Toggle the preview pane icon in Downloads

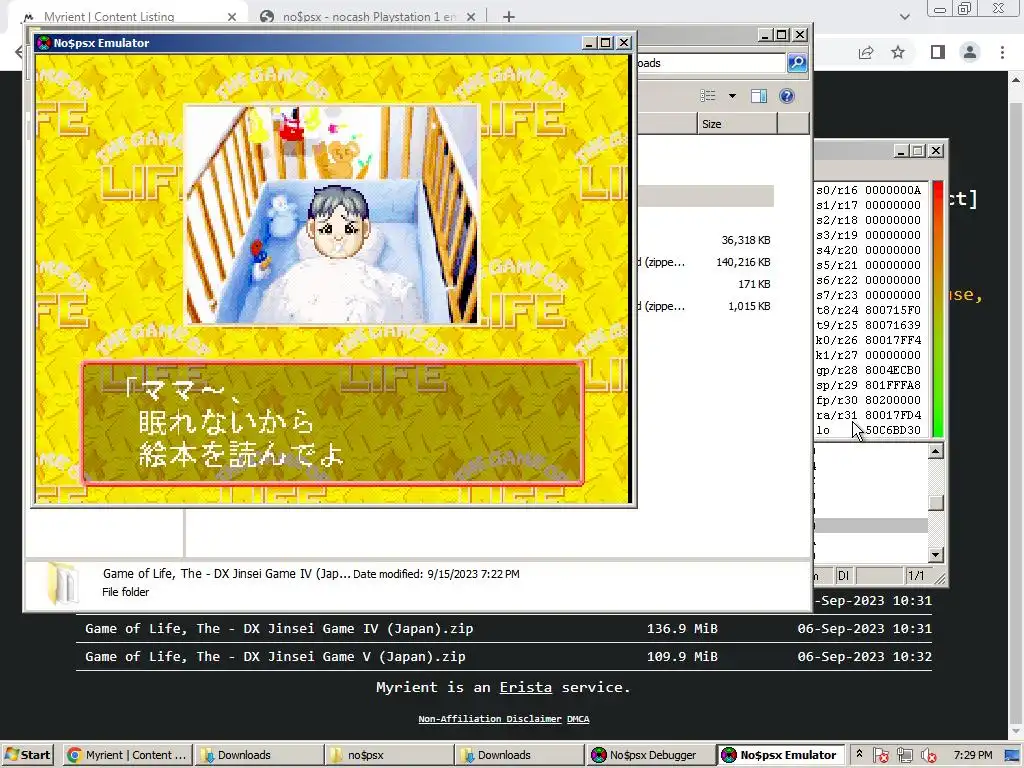click(x=759, y=96)
